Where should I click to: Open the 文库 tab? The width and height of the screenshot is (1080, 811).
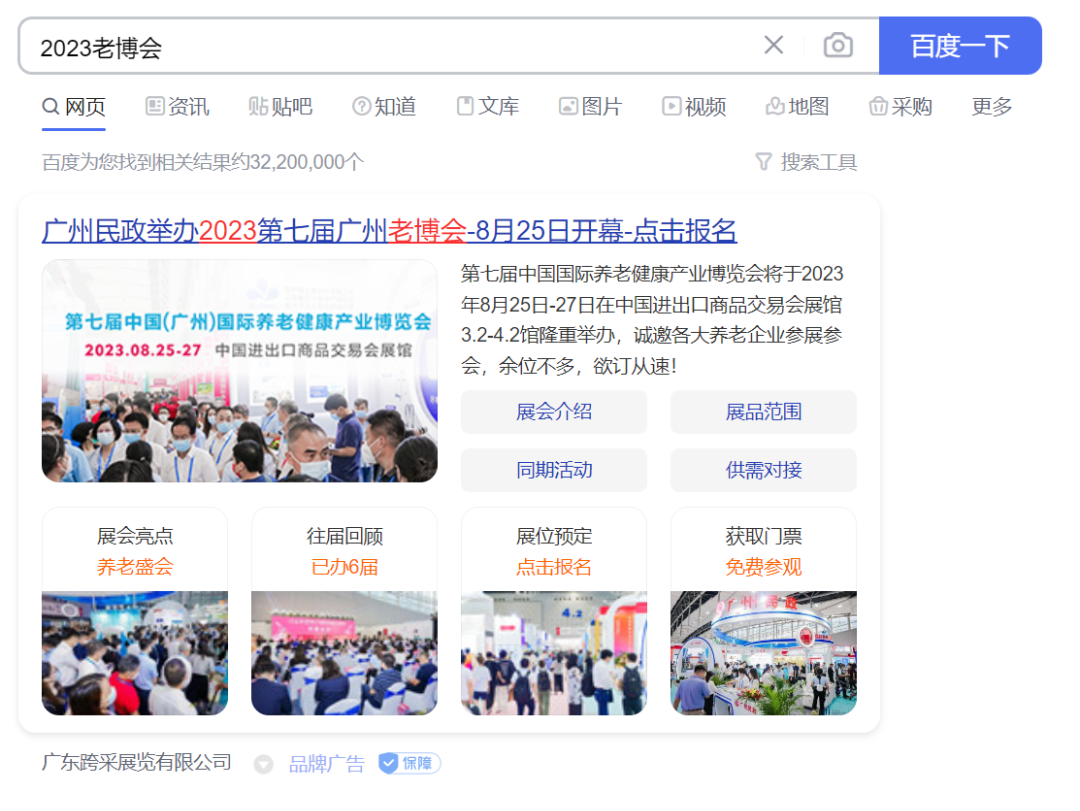488,107
